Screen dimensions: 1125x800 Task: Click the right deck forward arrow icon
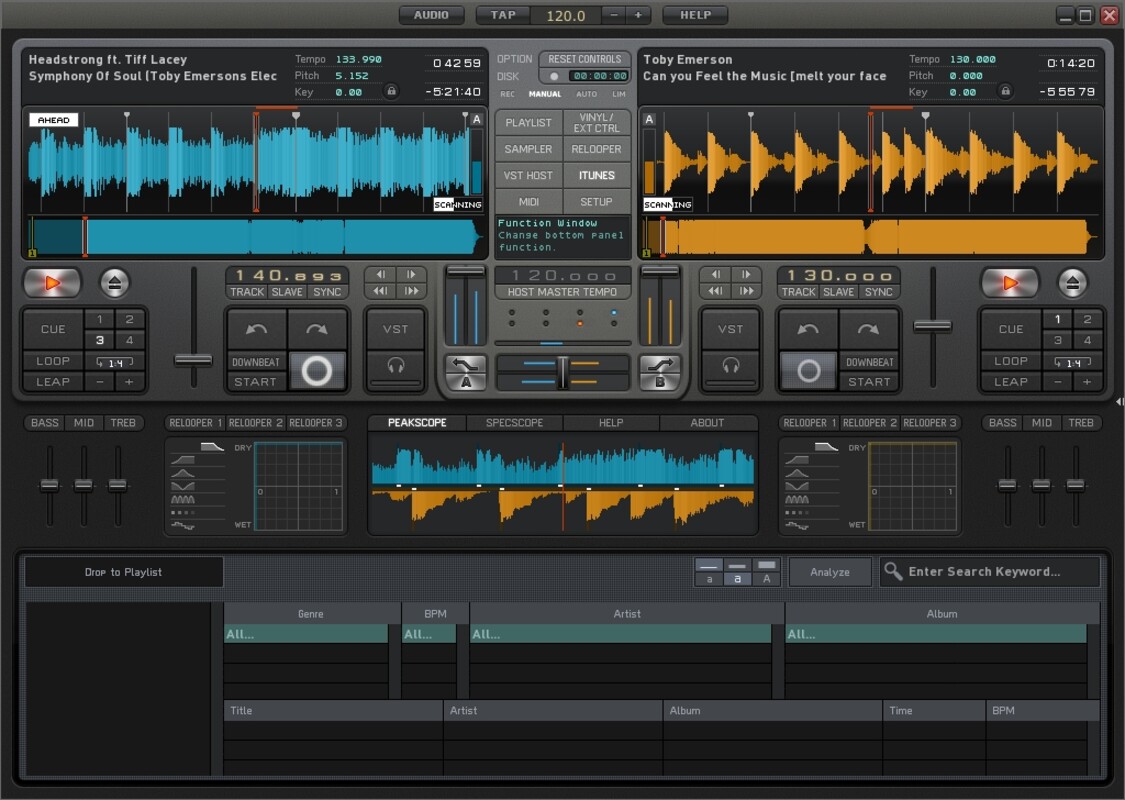(868, 329)
